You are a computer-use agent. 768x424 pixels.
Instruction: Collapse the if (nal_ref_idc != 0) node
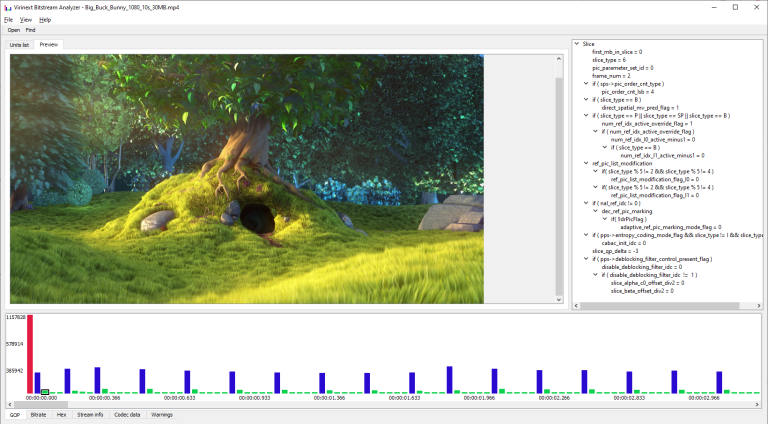(586, 203)
